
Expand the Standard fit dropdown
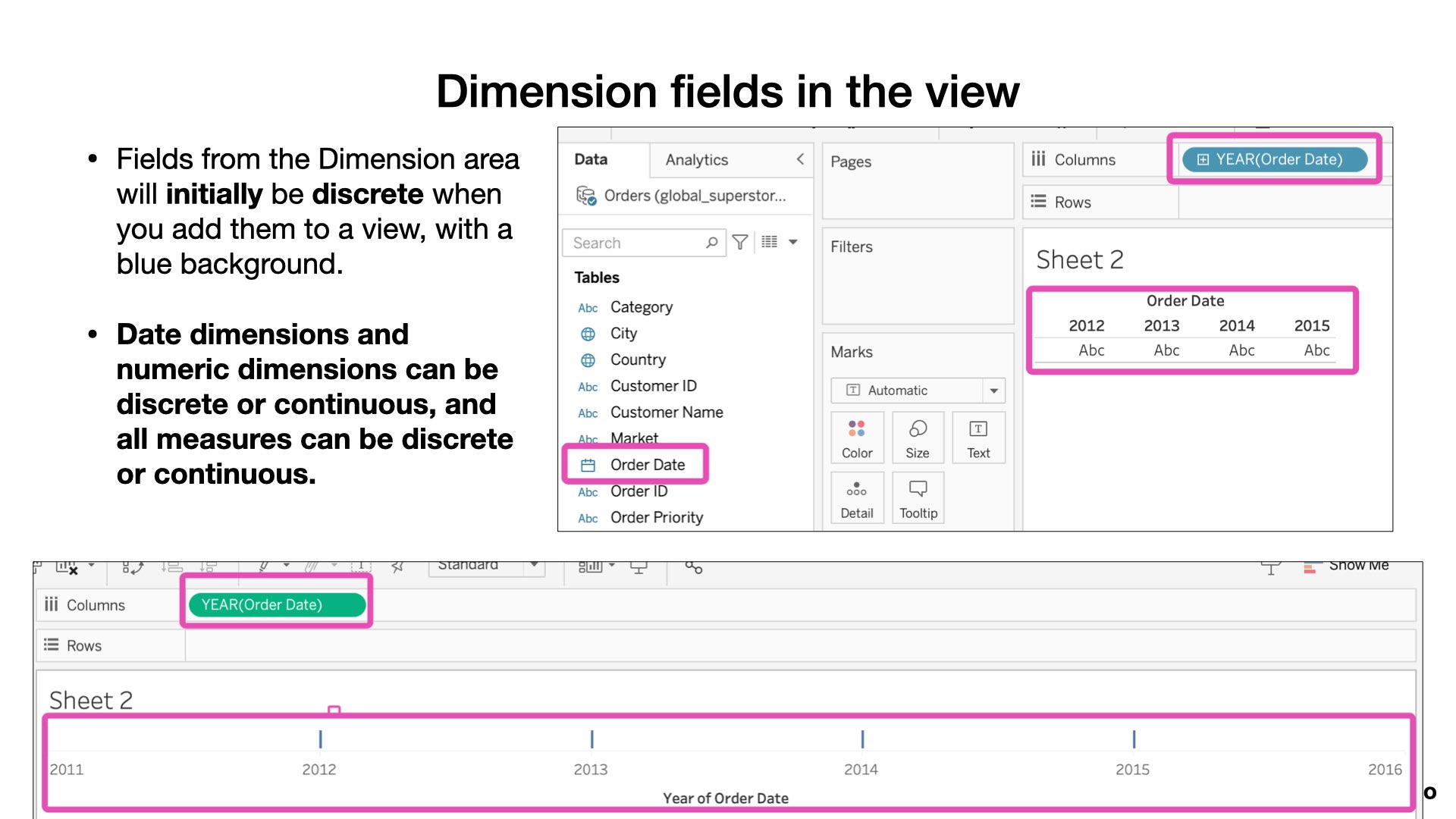534,565
